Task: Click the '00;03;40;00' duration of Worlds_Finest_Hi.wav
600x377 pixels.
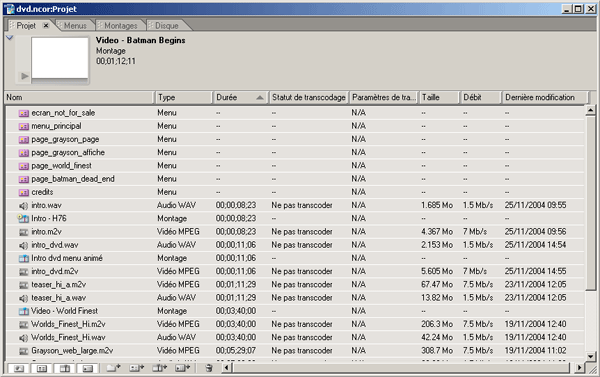Action: tap(236, 337)
